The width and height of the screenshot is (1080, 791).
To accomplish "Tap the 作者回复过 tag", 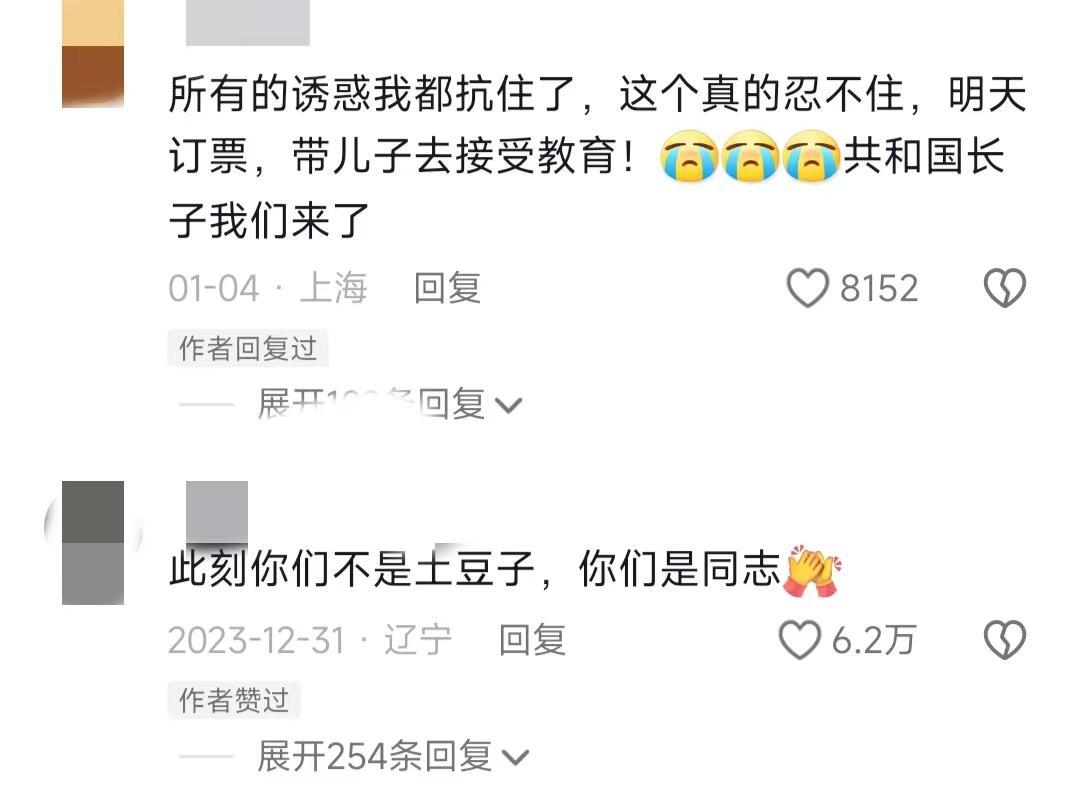I will pos(248,349).
